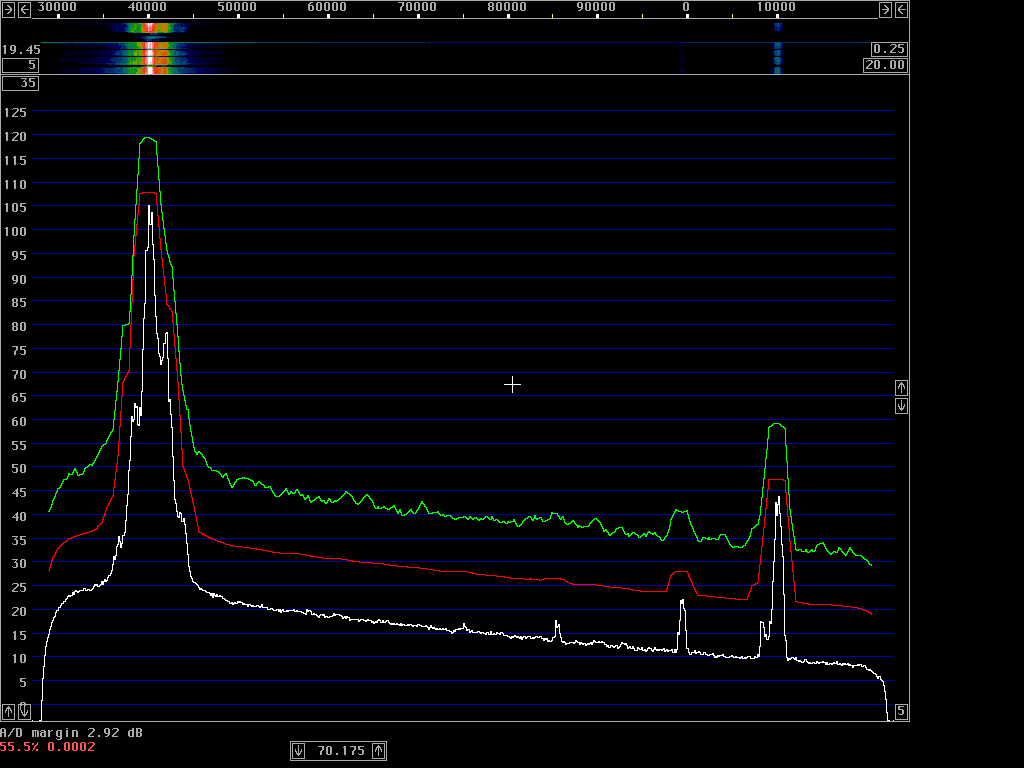
Task: Click the box showing 5 at bottom-right of spectrum
Action: point(901,711)
